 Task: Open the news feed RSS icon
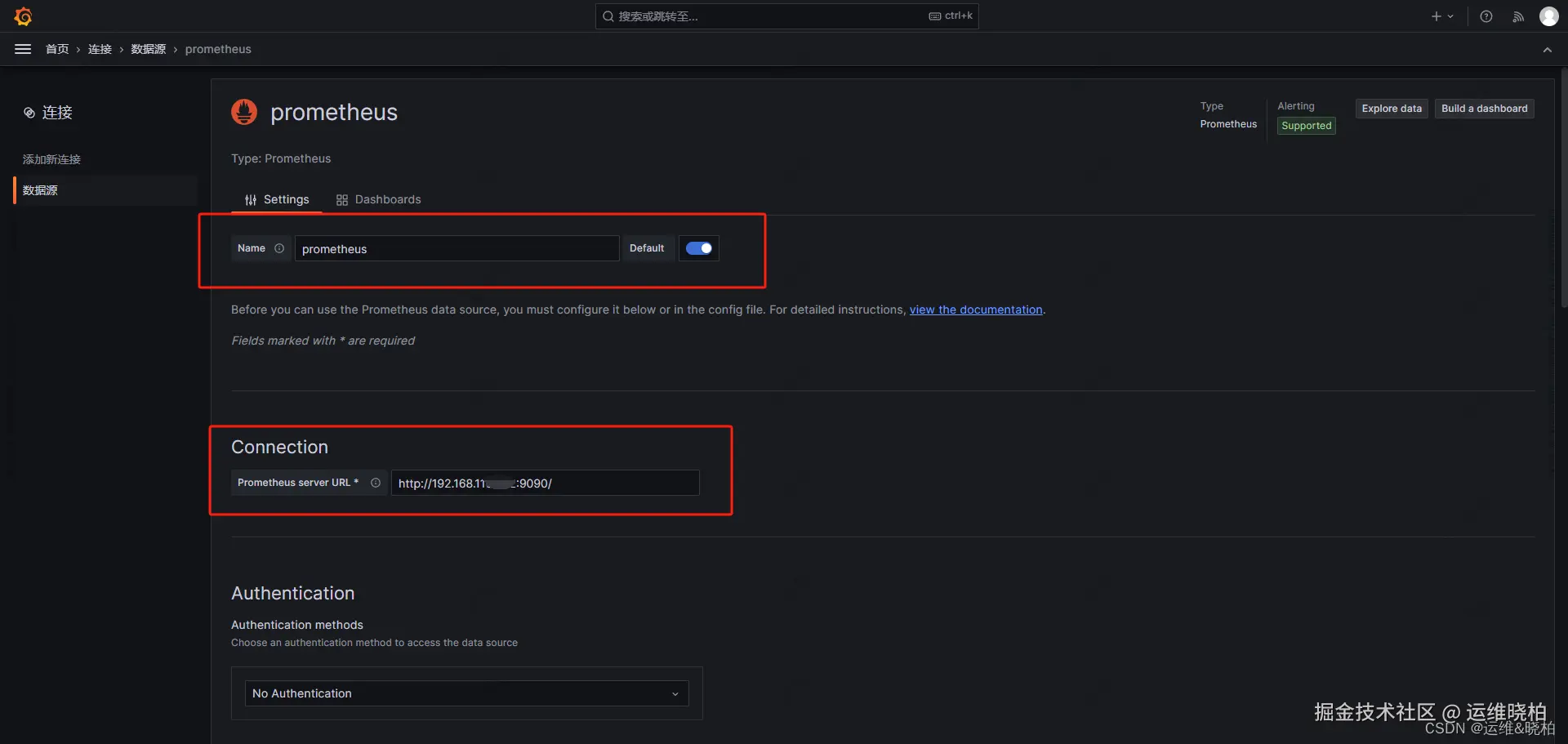click(1518, 16)
